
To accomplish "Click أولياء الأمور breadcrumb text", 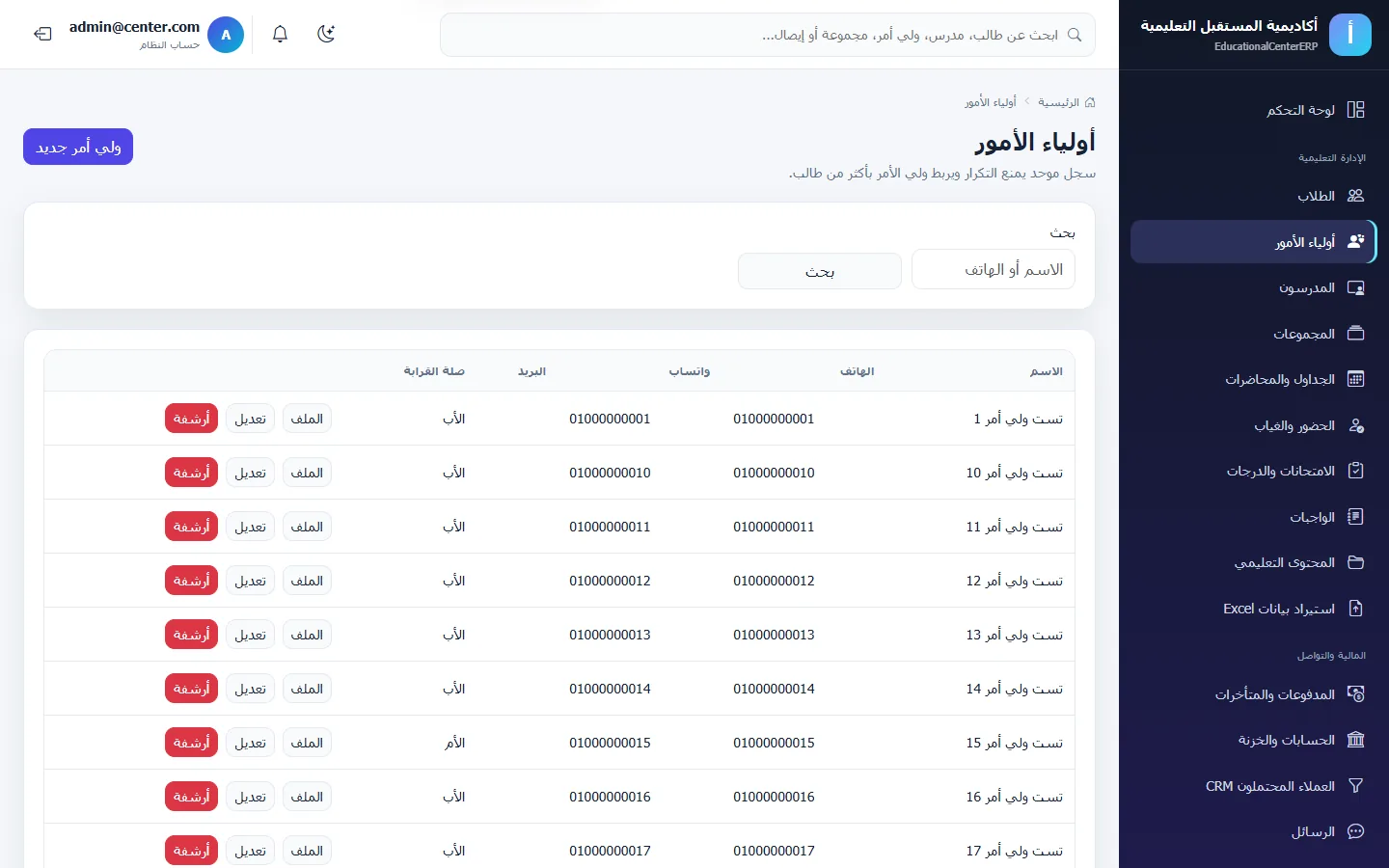I will pyautogui.click(x=991, y=102).
